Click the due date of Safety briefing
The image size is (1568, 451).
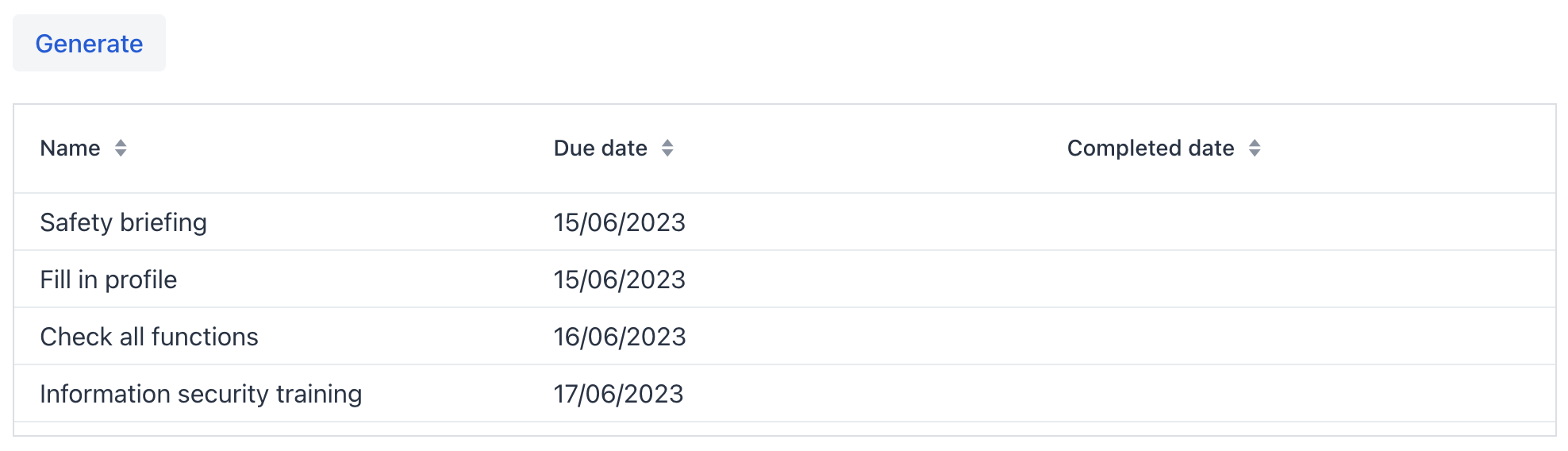(x=619, y=222)
